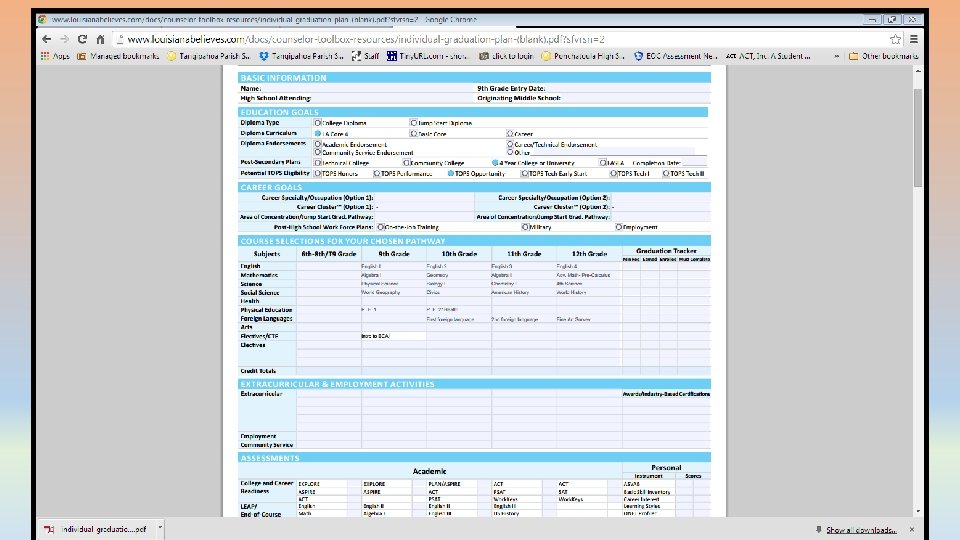This screenshot has height=540, width=960.
Task: Click the American History cell for 11th Grade
Action: coord(523,292)
